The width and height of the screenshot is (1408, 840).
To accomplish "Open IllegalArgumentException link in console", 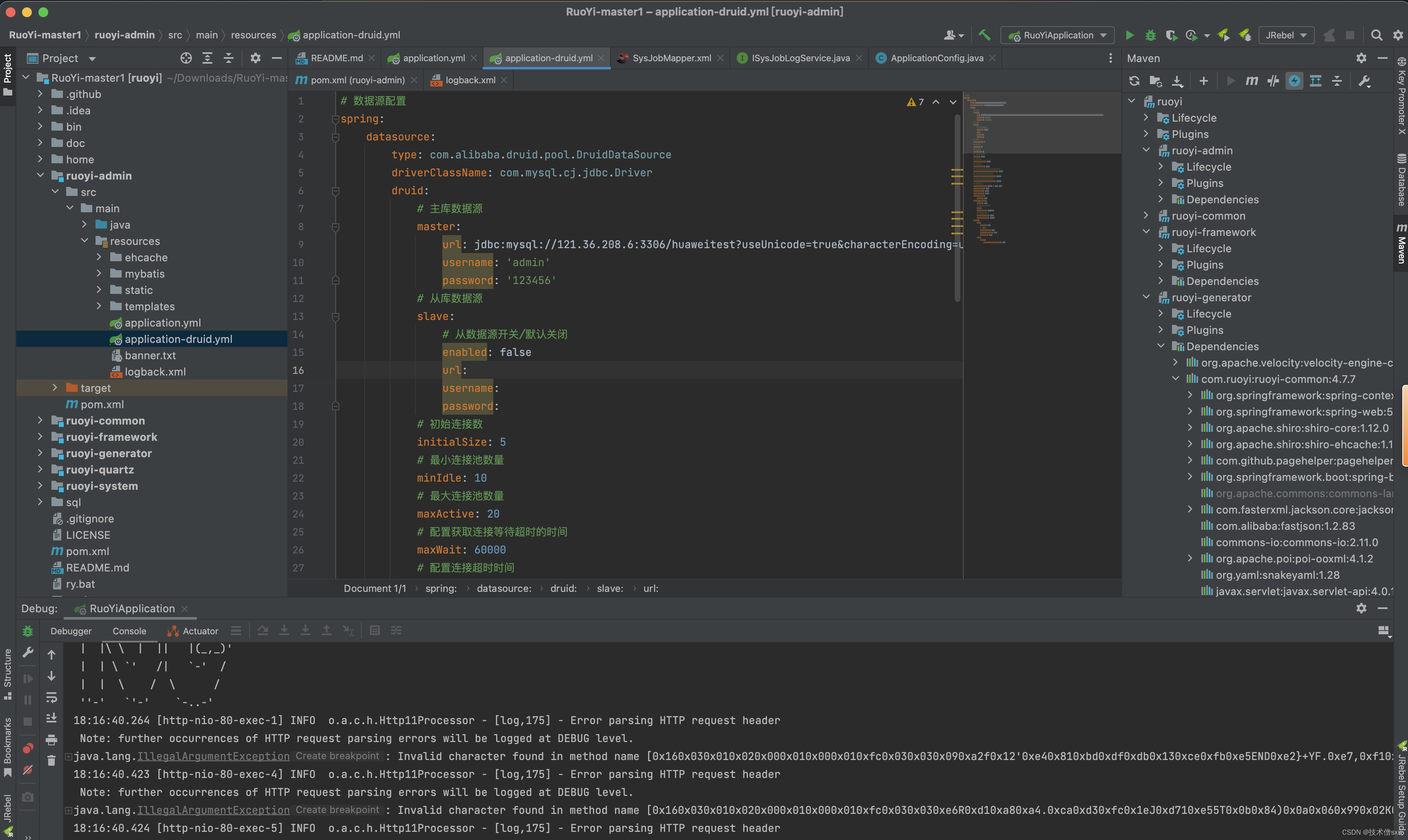I will click(x=213, y=756).
